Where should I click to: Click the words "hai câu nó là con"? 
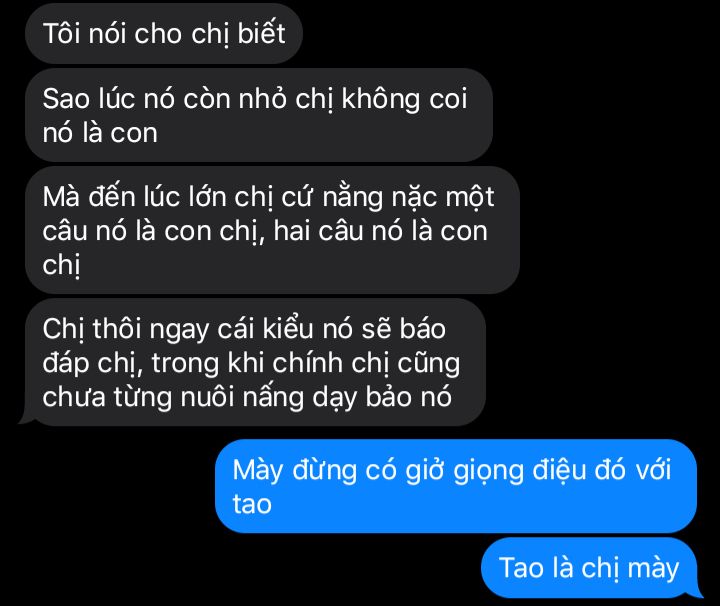pyautogui.click(x=380, y=230)
